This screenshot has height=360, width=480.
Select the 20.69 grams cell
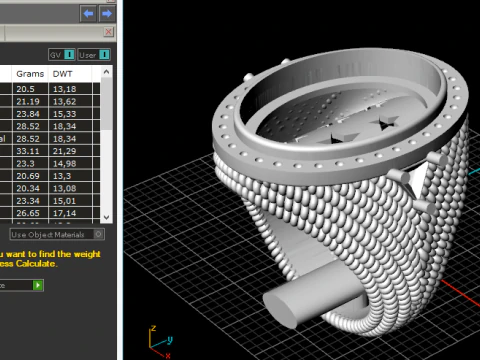(30, 176)
